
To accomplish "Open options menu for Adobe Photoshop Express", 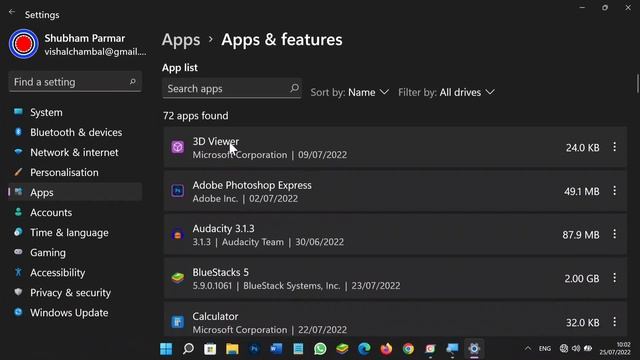I will [614, 191].
